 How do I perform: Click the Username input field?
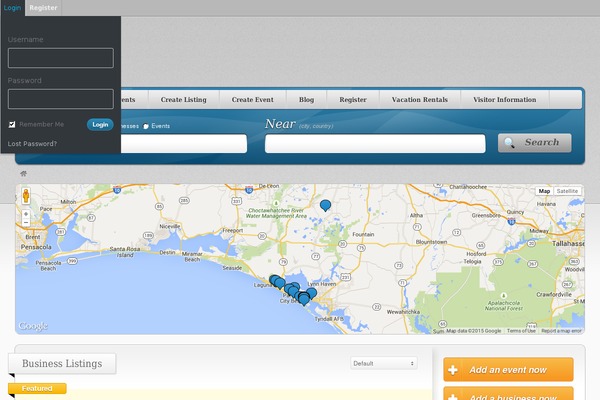pos(60,58)
